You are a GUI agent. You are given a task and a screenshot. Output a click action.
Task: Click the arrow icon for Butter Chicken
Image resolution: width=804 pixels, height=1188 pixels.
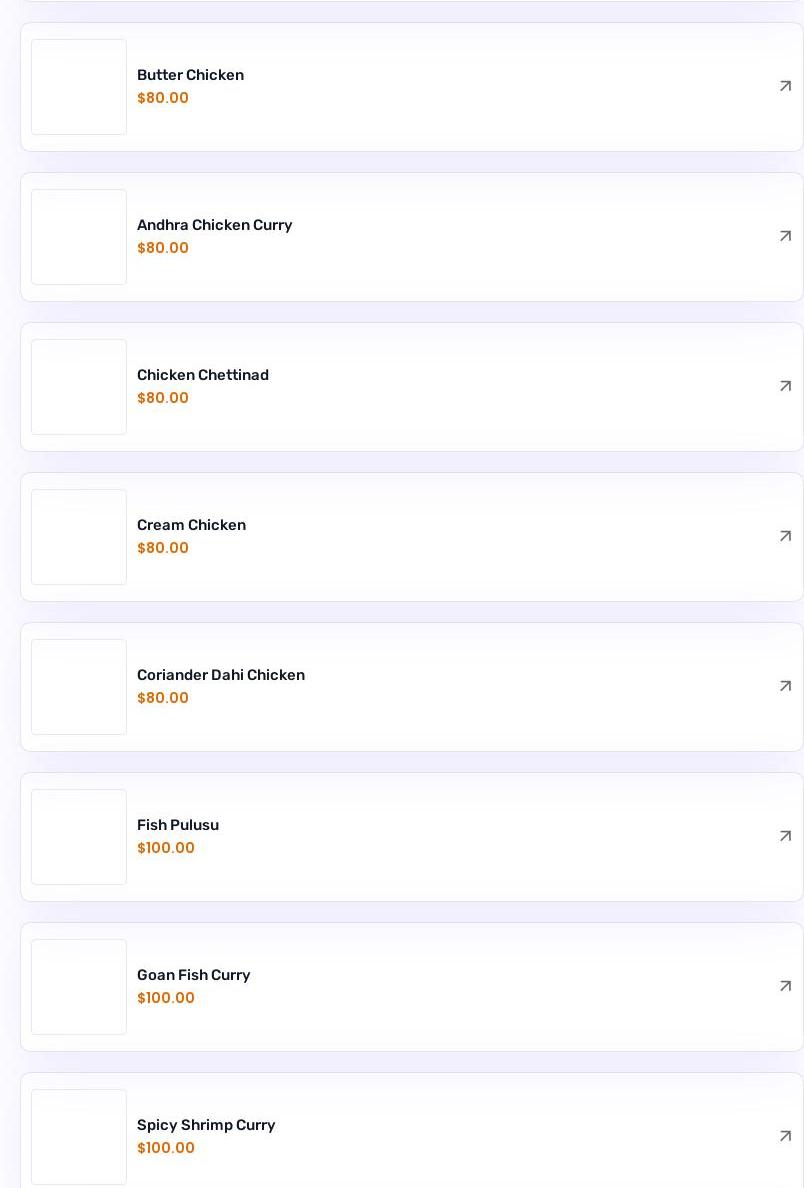click(x=785, y=86)
